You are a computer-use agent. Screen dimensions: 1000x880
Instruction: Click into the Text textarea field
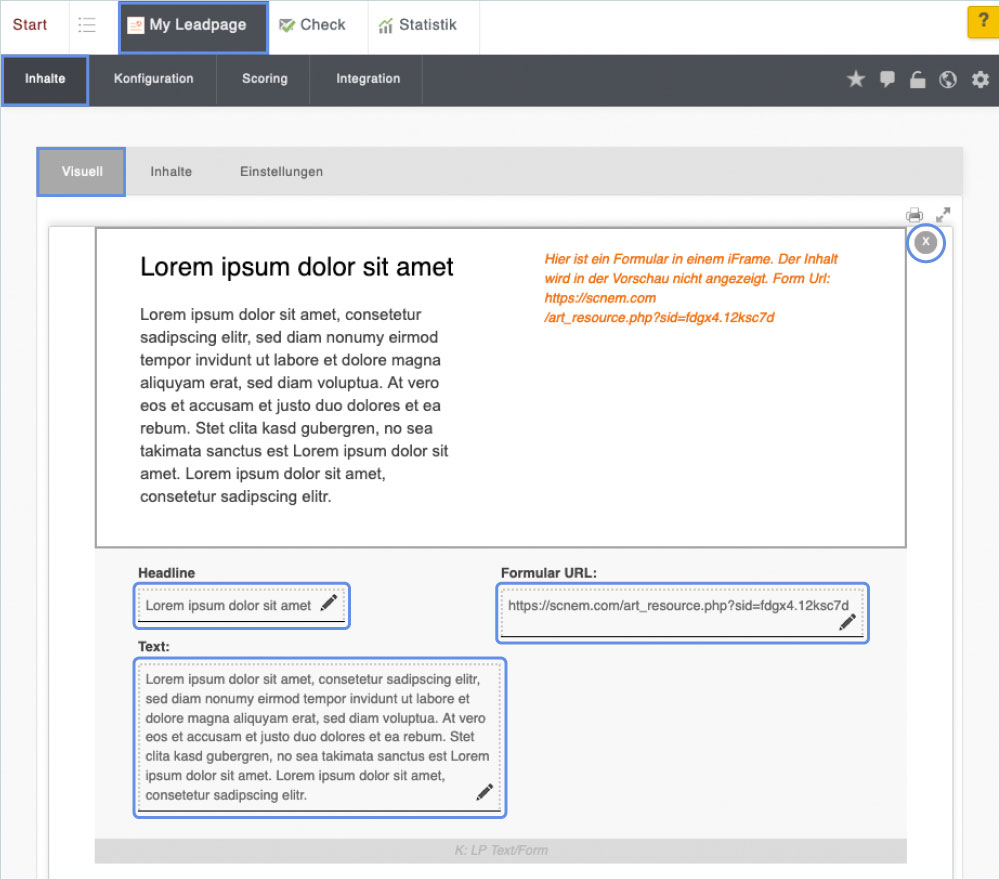tap(320, 737)
